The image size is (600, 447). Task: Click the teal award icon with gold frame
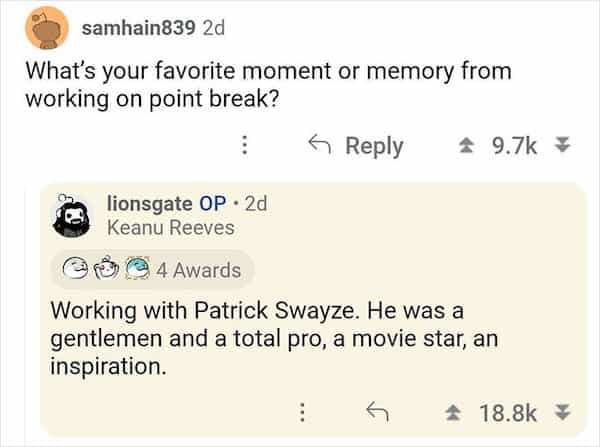tap(138, 270)
